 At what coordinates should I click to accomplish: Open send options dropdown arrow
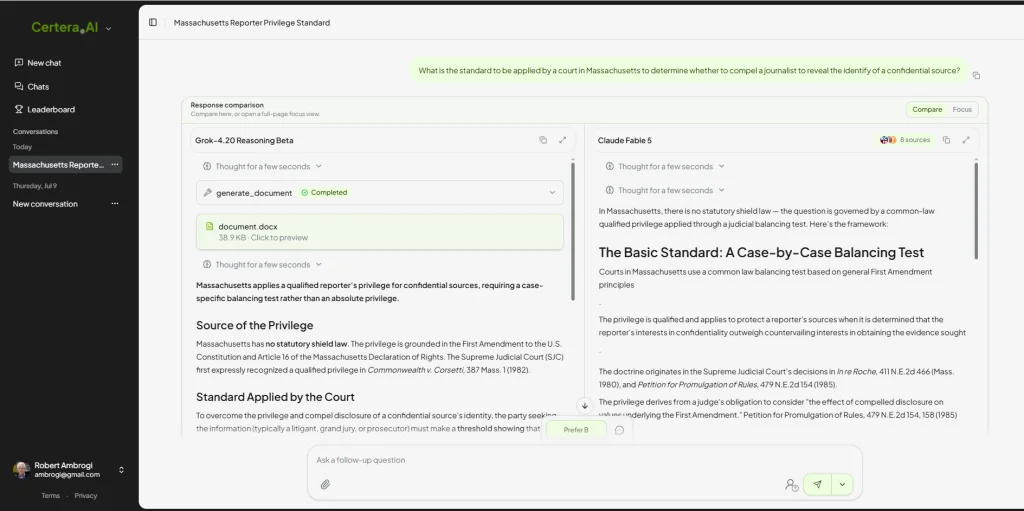tap(842, 484)
